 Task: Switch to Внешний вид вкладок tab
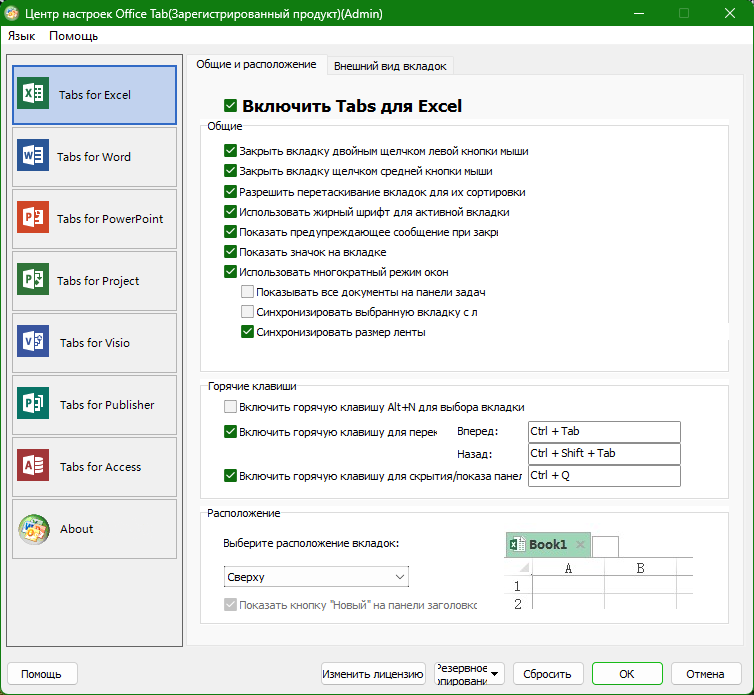(x=390, y=66)
